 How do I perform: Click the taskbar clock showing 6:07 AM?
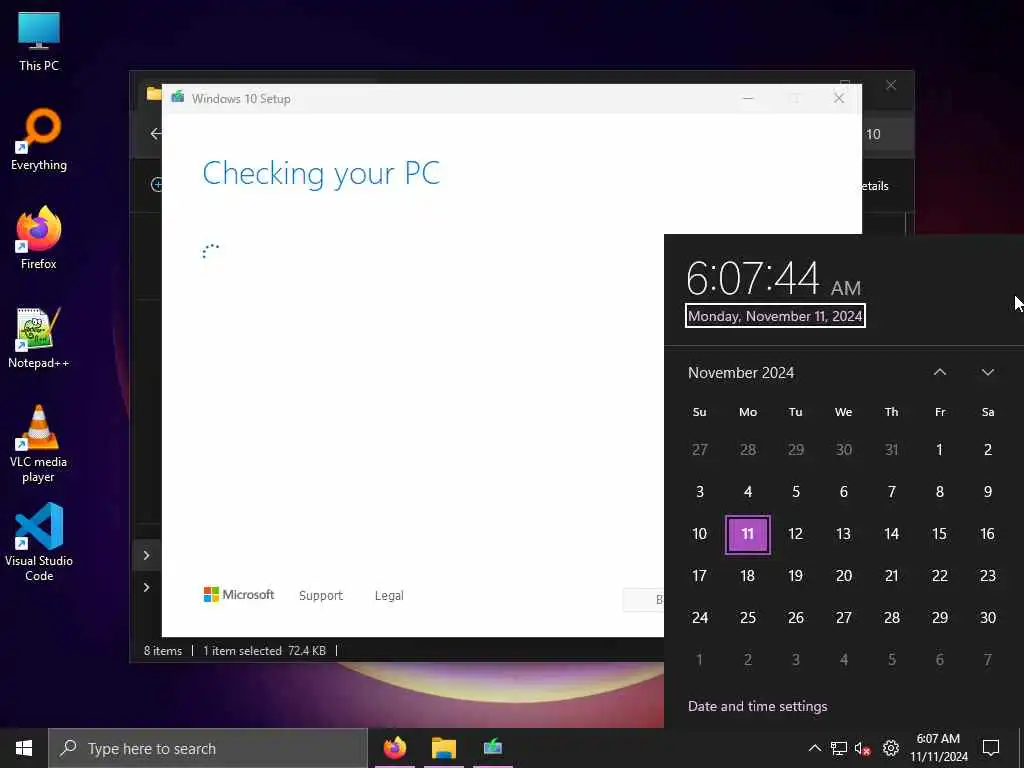(938, 748)
